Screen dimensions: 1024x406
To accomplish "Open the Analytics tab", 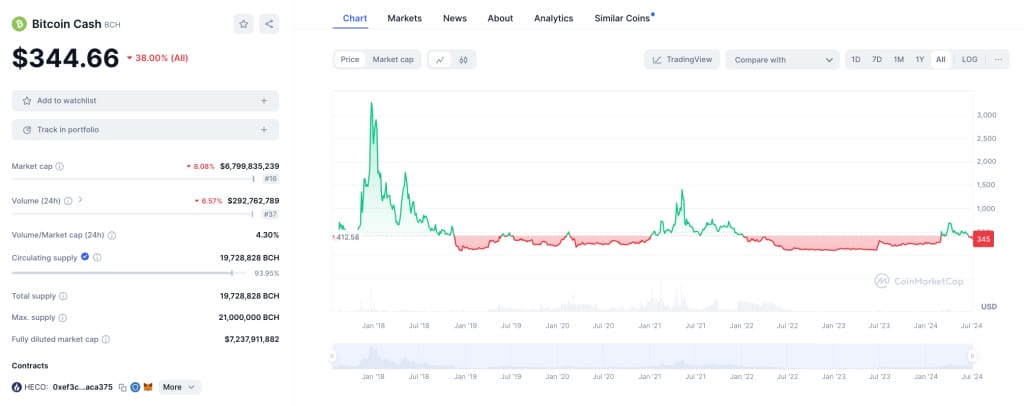I will click(554, 18).
